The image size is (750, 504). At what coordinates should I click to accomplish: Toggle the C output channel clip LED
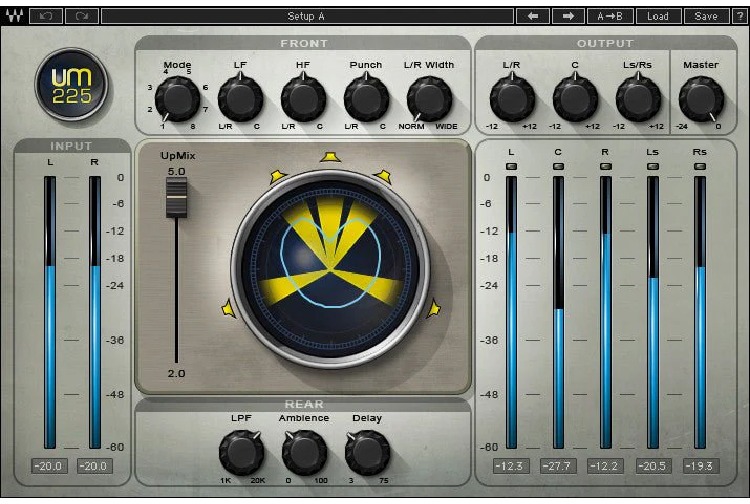tap(558, 166)
